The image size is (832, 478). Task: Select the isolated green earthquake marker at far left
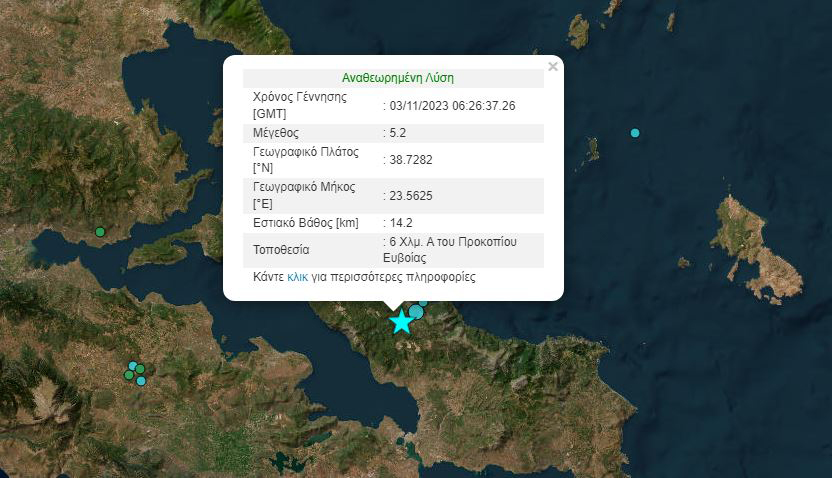click(100, 232)
